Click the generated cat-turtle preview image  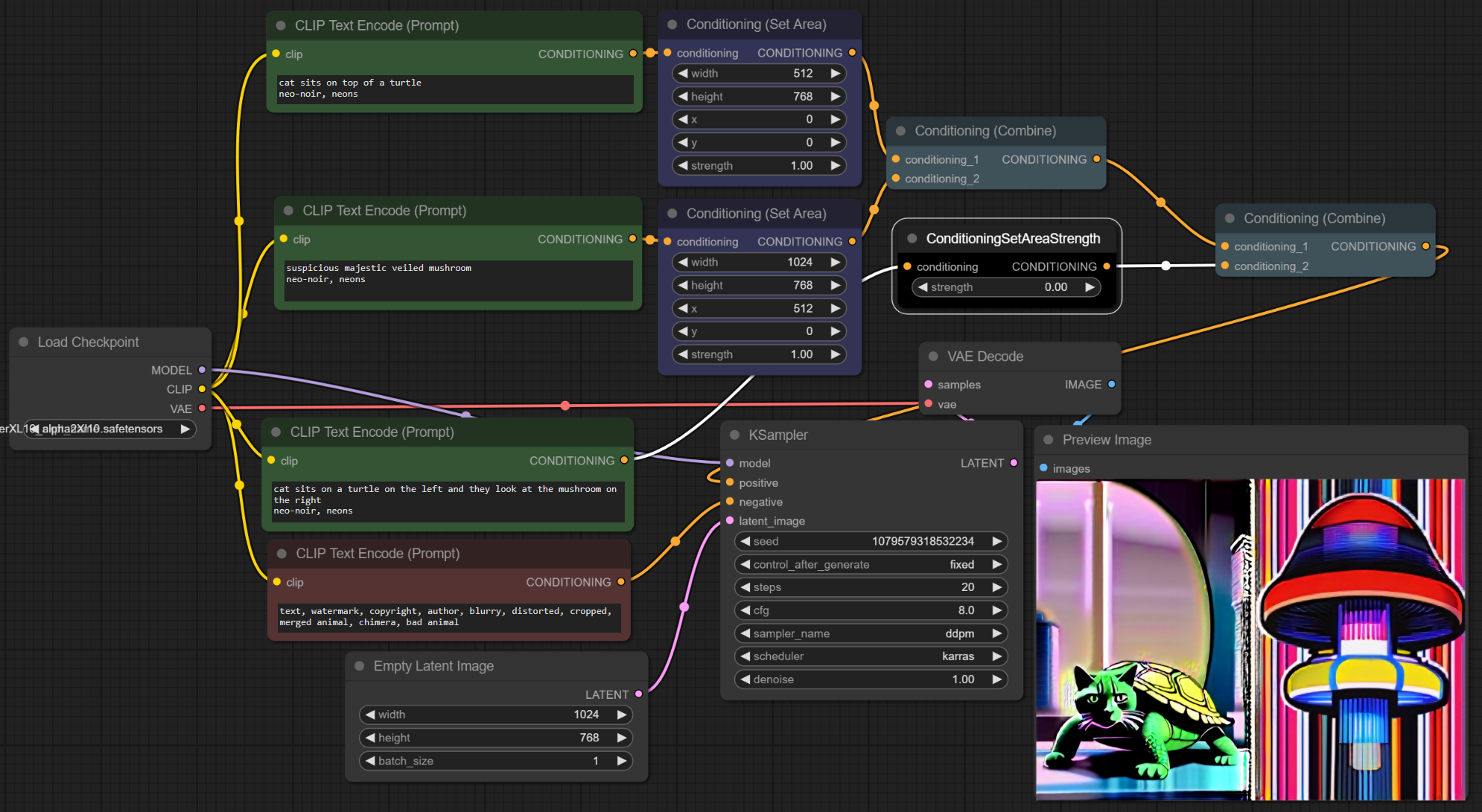(1250, 639)
